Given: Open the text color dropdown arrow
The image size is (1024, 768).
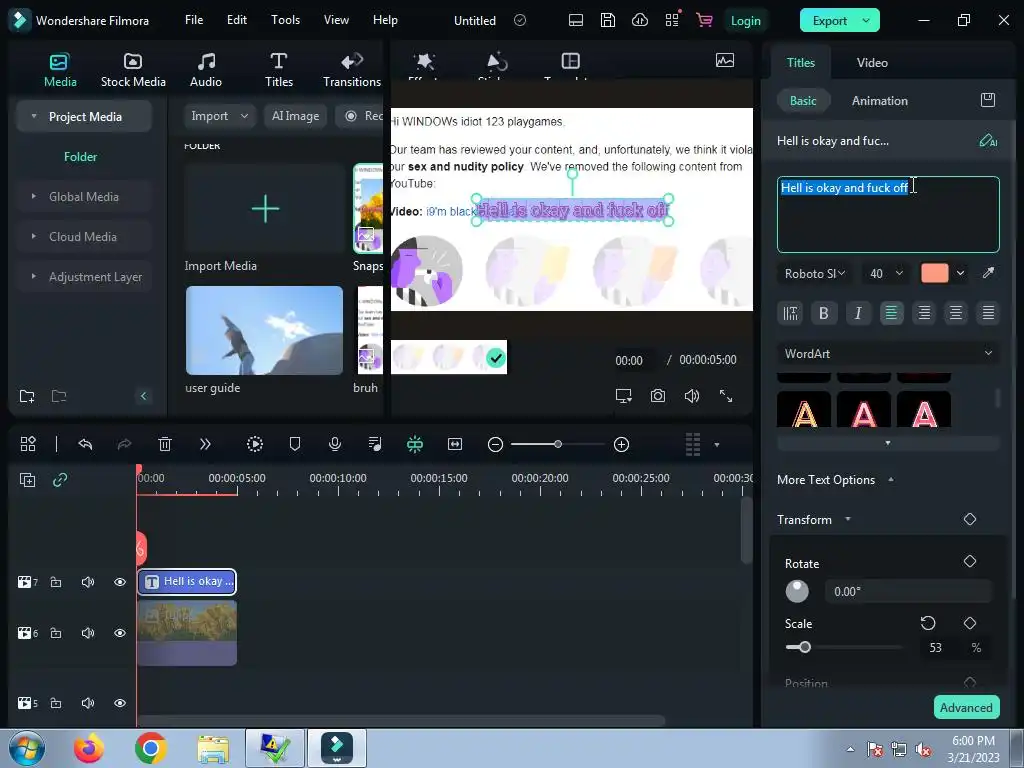Looking at the screenshot, I should coord(960,273).
